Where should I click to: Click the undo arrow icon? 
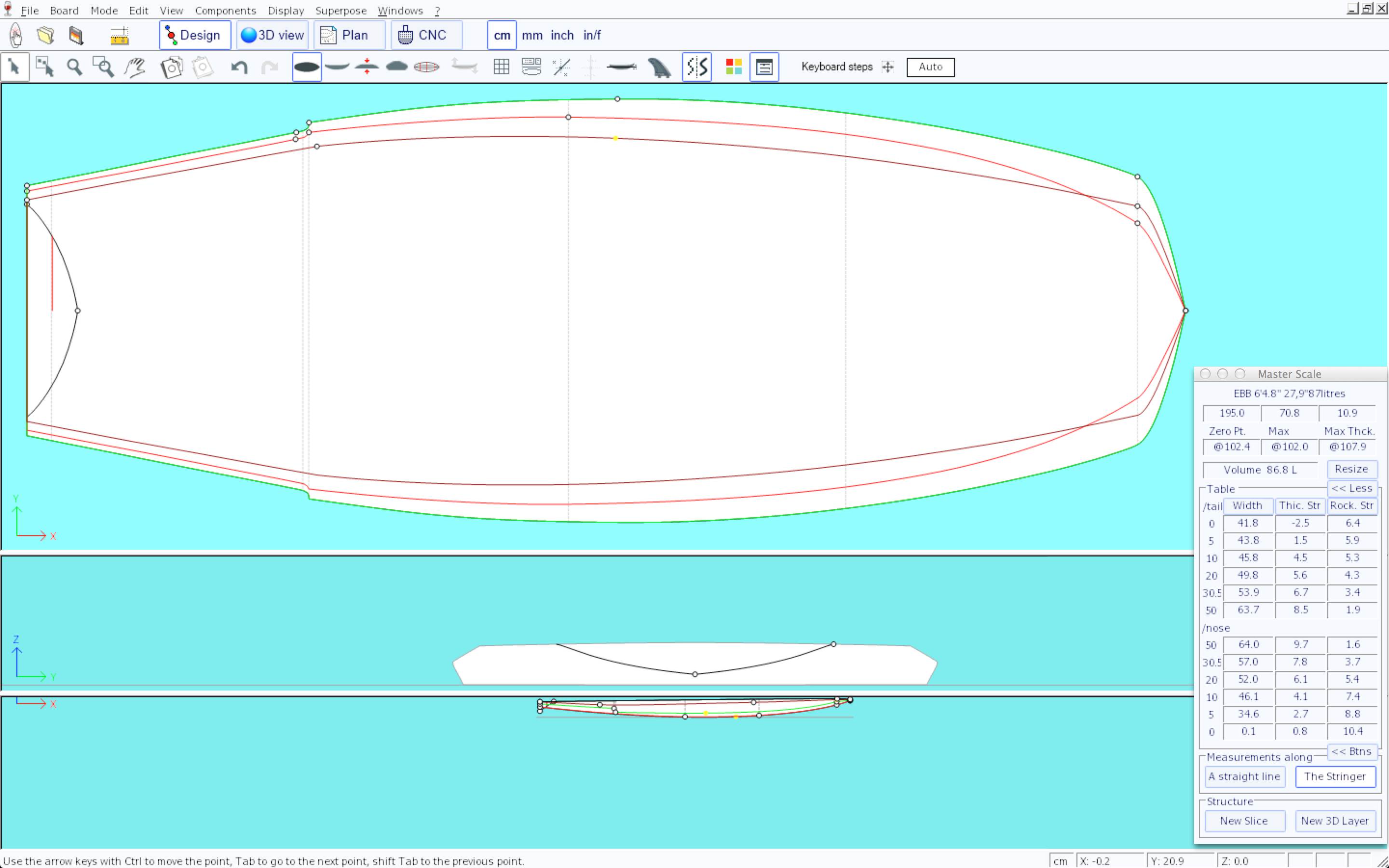[x=239, y=67]
